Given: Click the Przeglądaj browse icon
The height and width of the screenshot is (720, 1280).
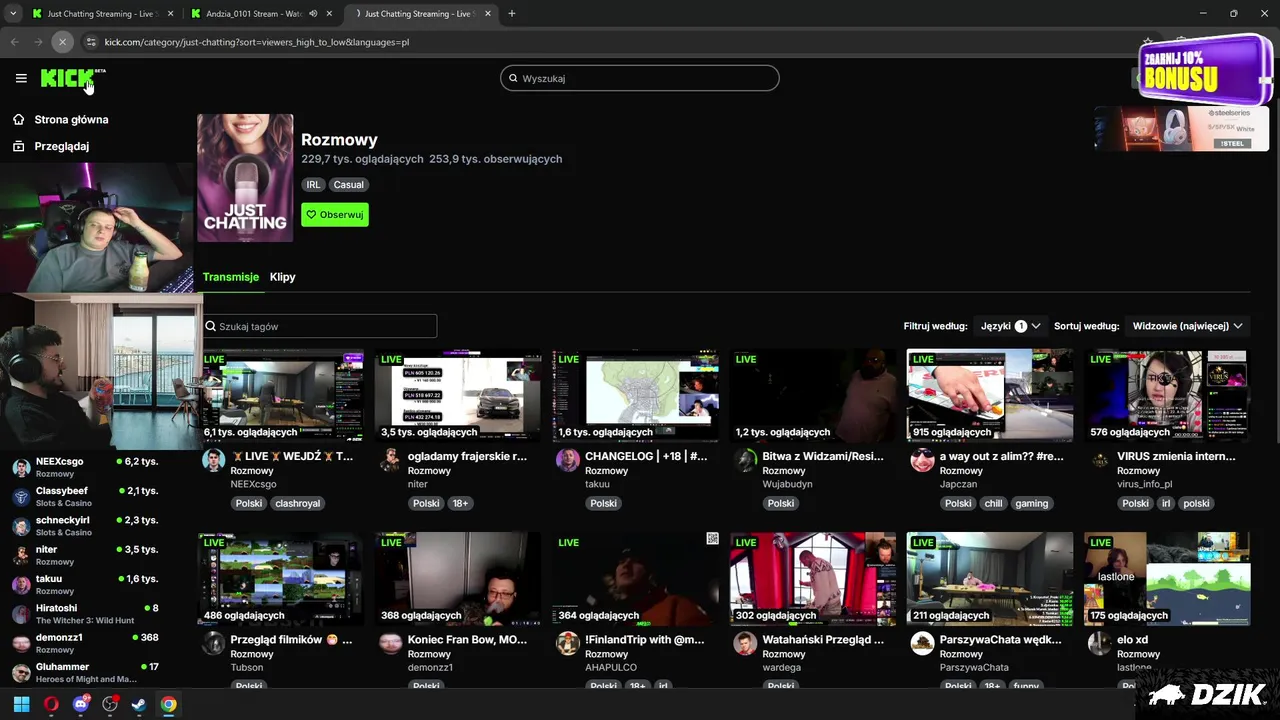Looking at the screenshot, I should pos(18,146).
